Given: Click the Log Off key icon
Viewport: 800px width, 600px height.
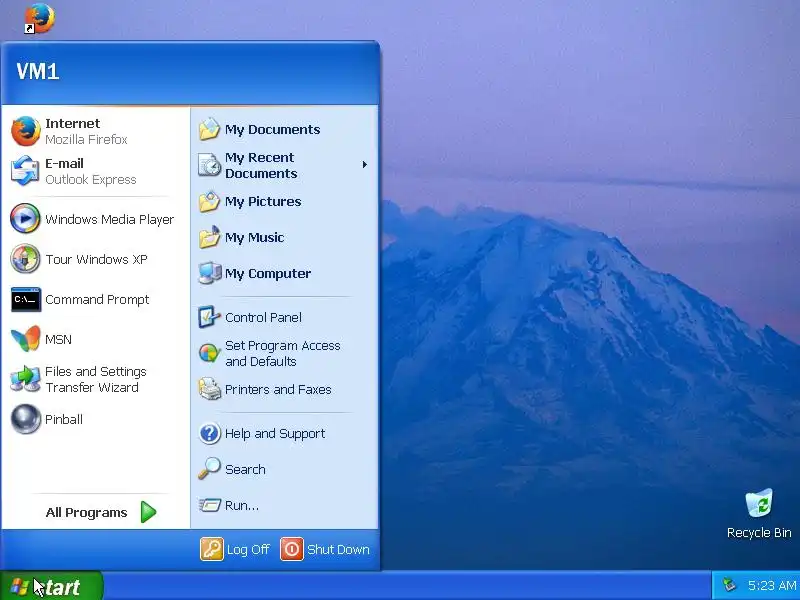Looking at the screenshot, I should pyautogui.click(x=212, y=549).
